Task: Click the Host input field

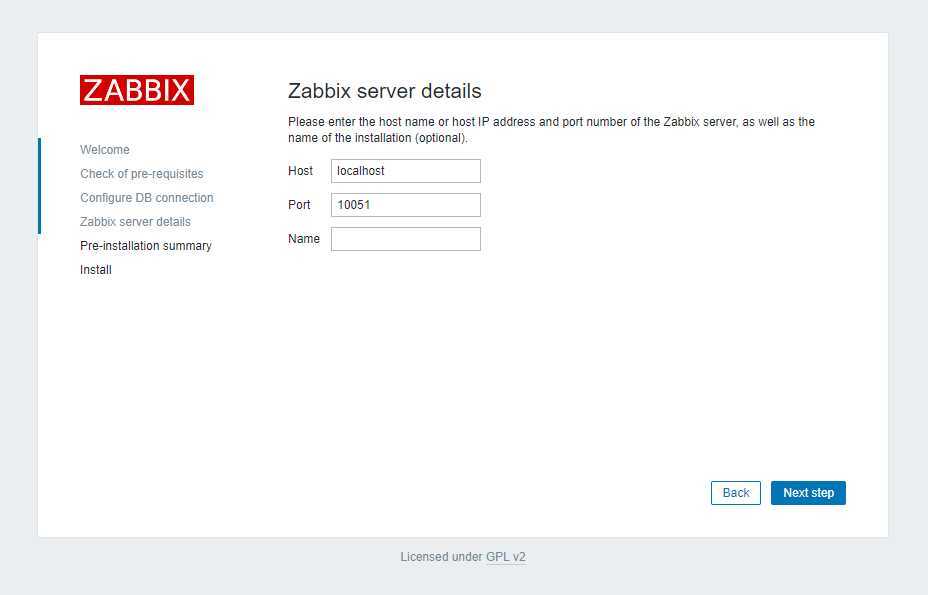Action: click(405, 171)
